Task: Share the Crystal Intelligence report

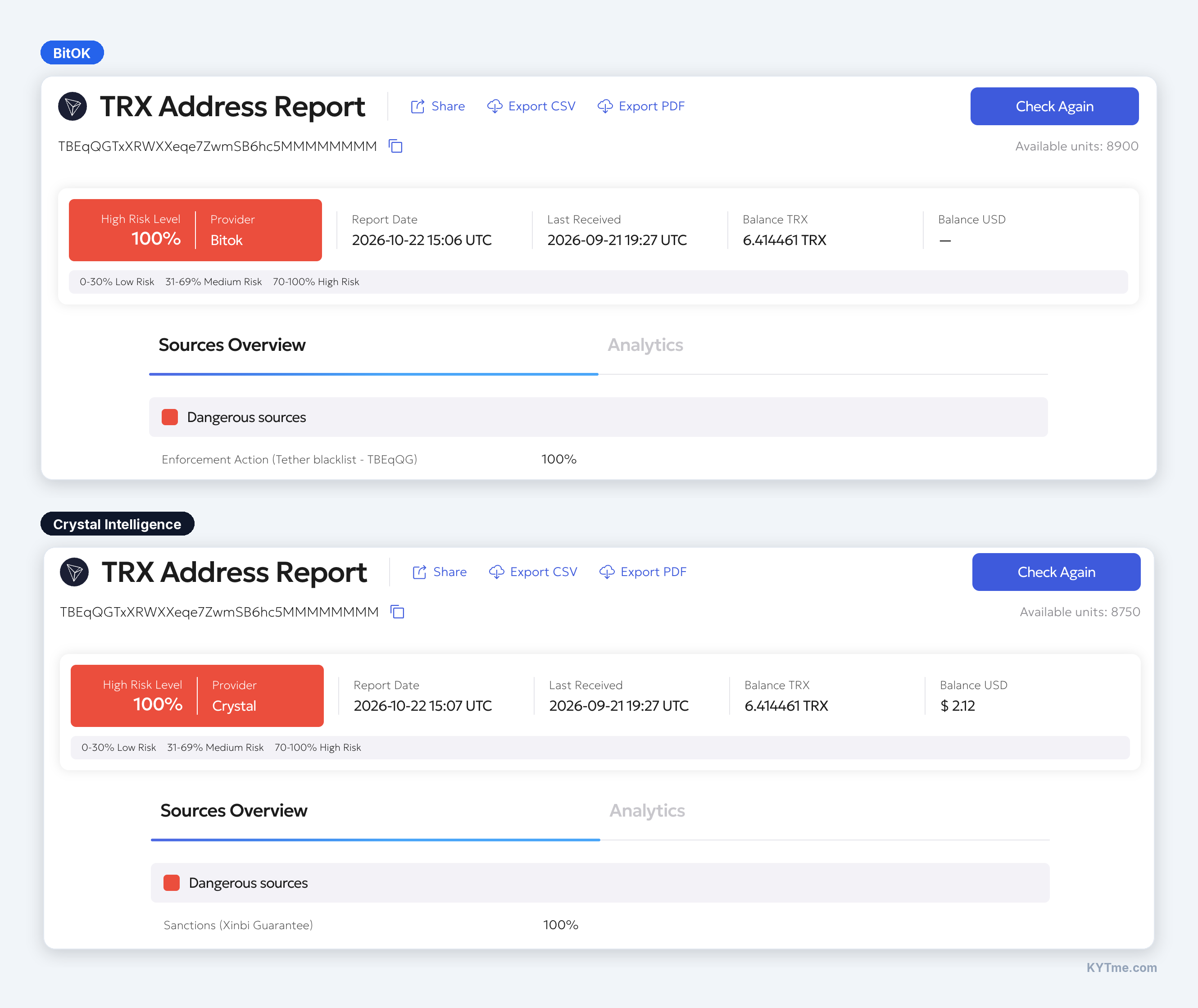Action: [x=439, y=572]
